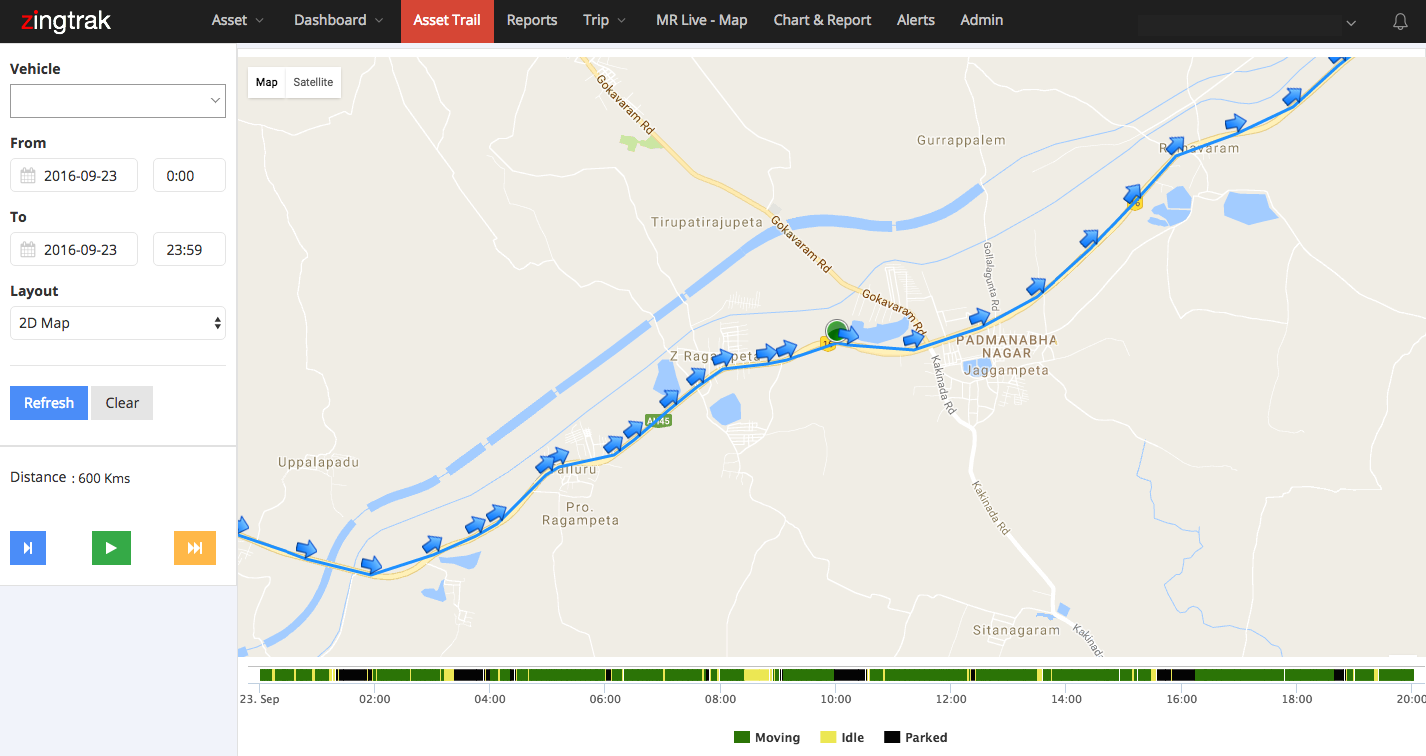Click the green vehicle position marker on map

pyautogui.click(x=837, y=331)
